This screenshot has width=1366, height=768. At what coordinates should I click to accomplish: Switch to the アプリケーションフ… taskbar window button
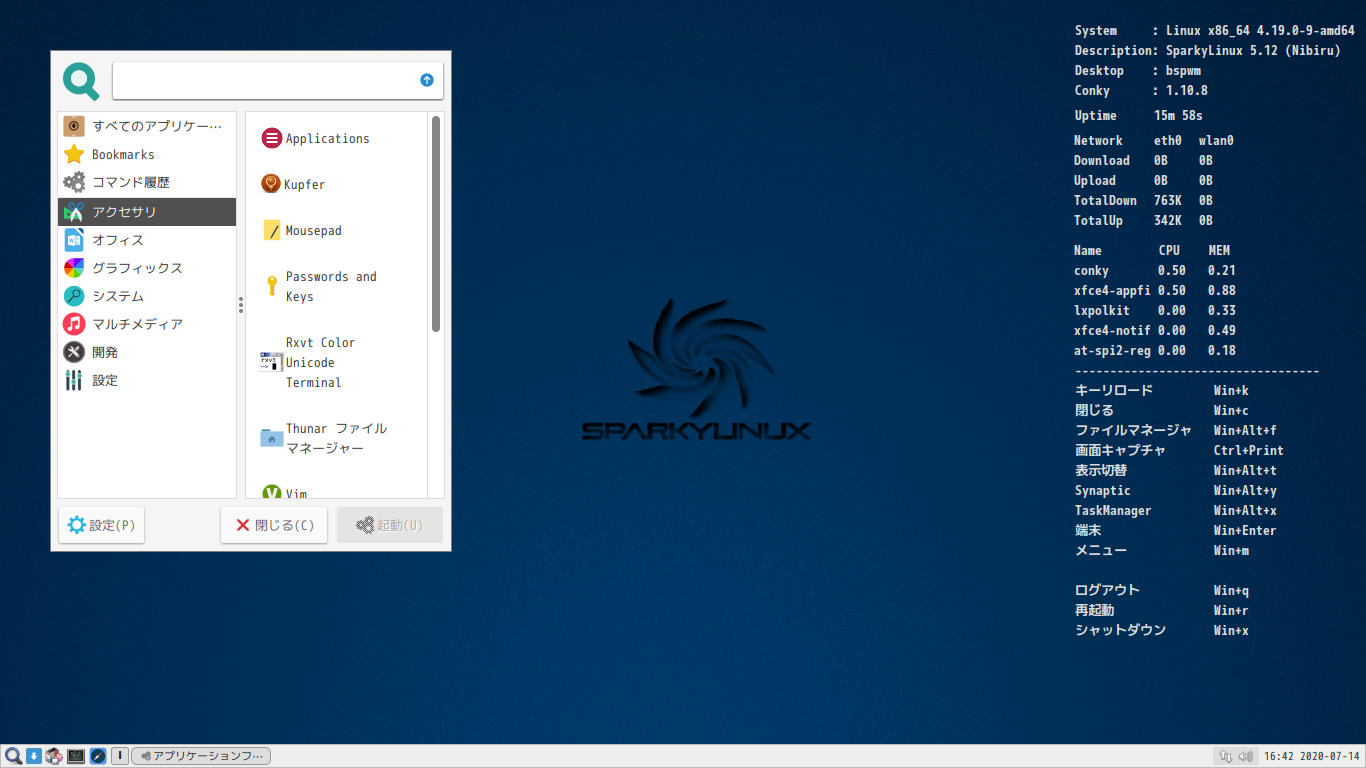pos(201,756)
